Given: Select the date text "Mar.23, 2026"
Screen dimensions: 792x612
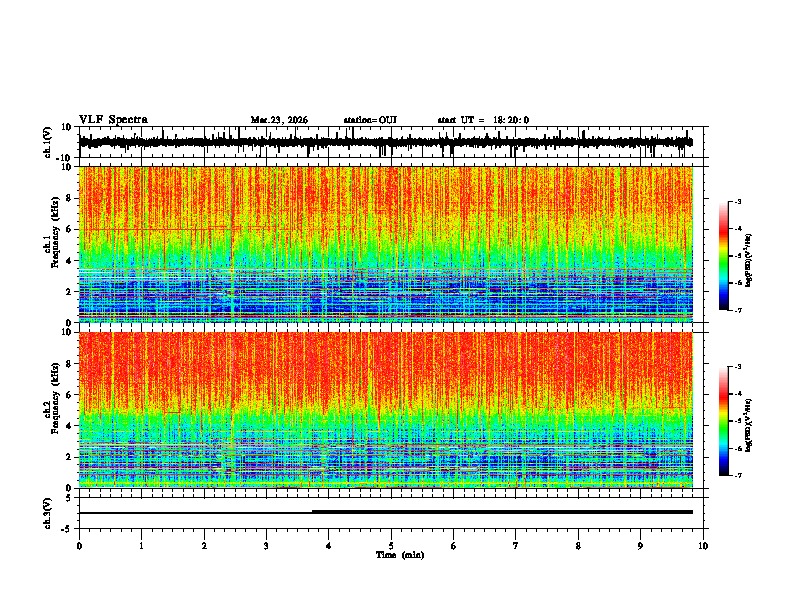Looking at the screenshot, I should click(279, 120).
